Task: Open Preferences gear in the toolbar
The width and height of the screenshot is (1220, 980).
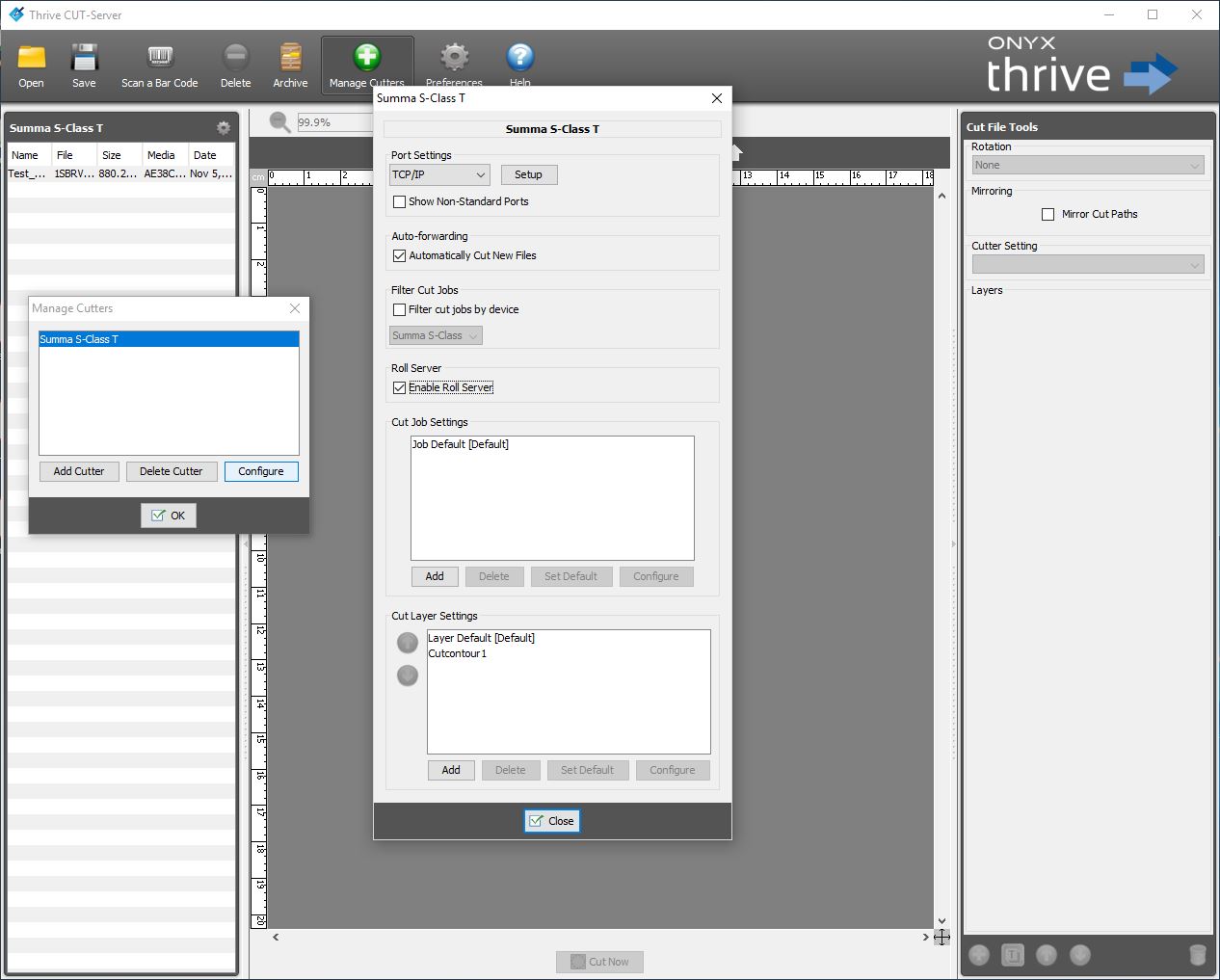Action: (x=454, y=58)
